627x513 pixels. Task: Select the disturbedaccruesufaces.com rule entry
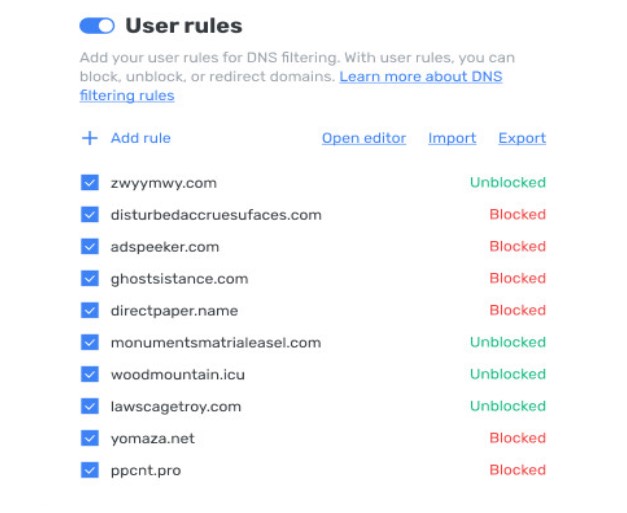pyautogui.click(x=215, y=215)
